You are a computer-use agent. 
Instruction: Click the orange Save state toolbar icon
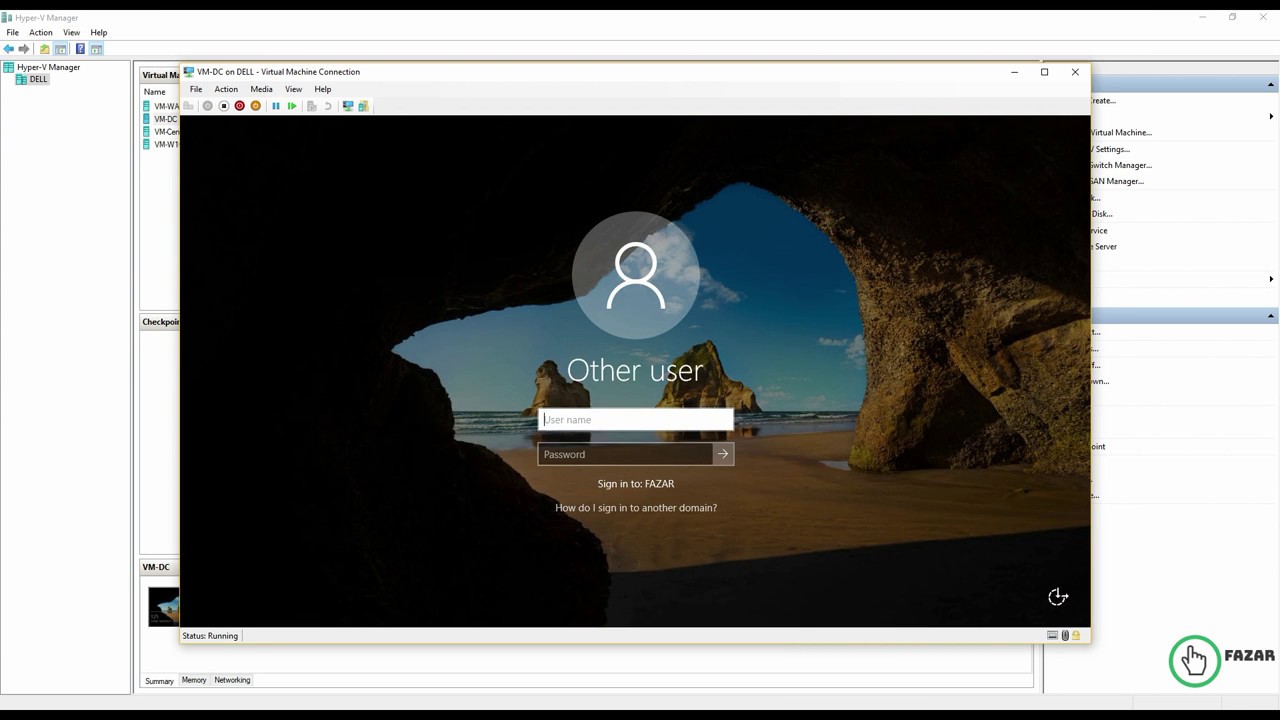point(255,106)
